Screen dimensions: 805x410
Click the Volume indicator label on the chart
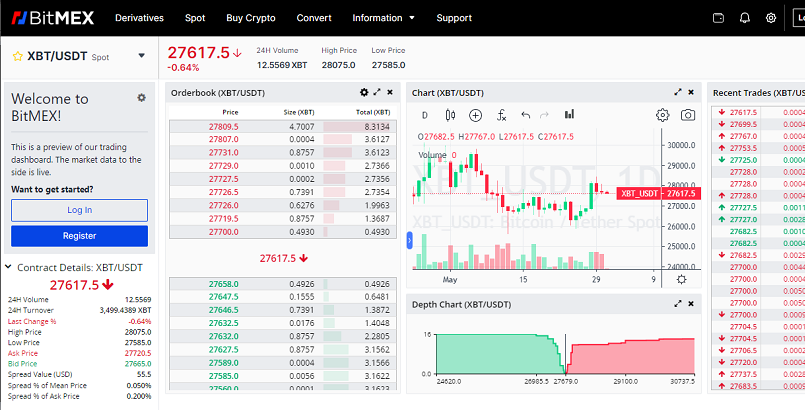pos(432,155)
